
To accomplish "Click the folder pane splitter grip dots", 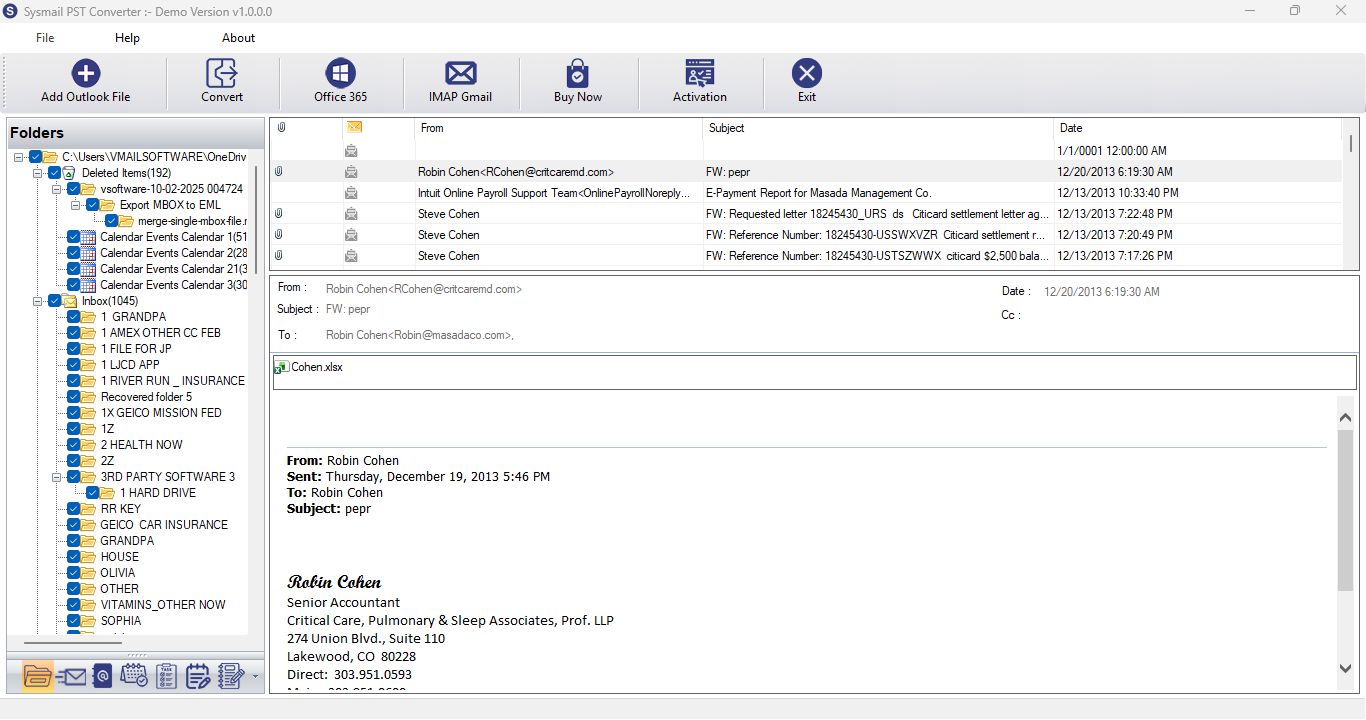I will (136, 655).
